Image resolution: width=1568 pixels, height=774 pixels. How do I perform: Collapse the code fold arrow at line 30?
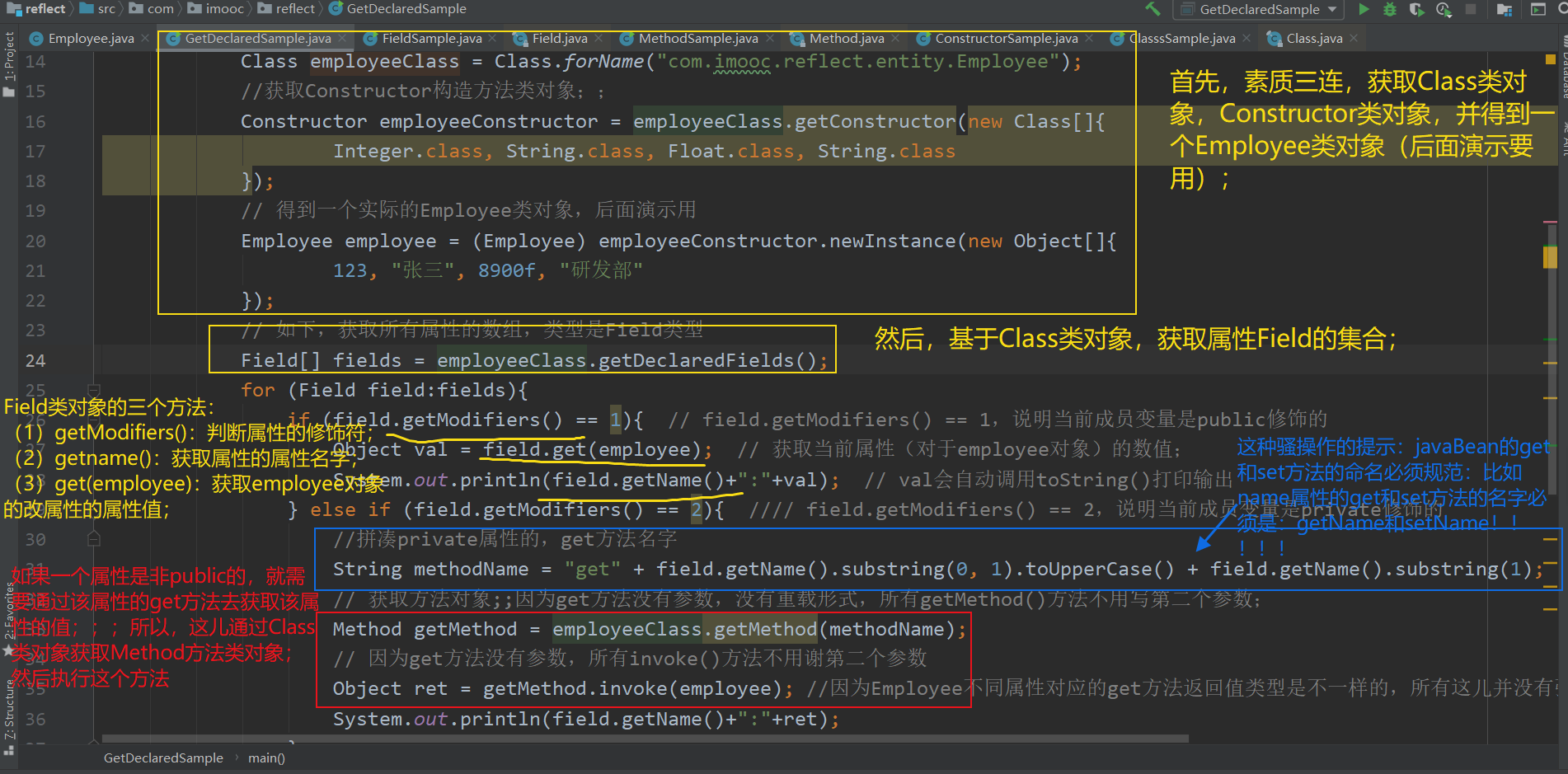(93, 538)
